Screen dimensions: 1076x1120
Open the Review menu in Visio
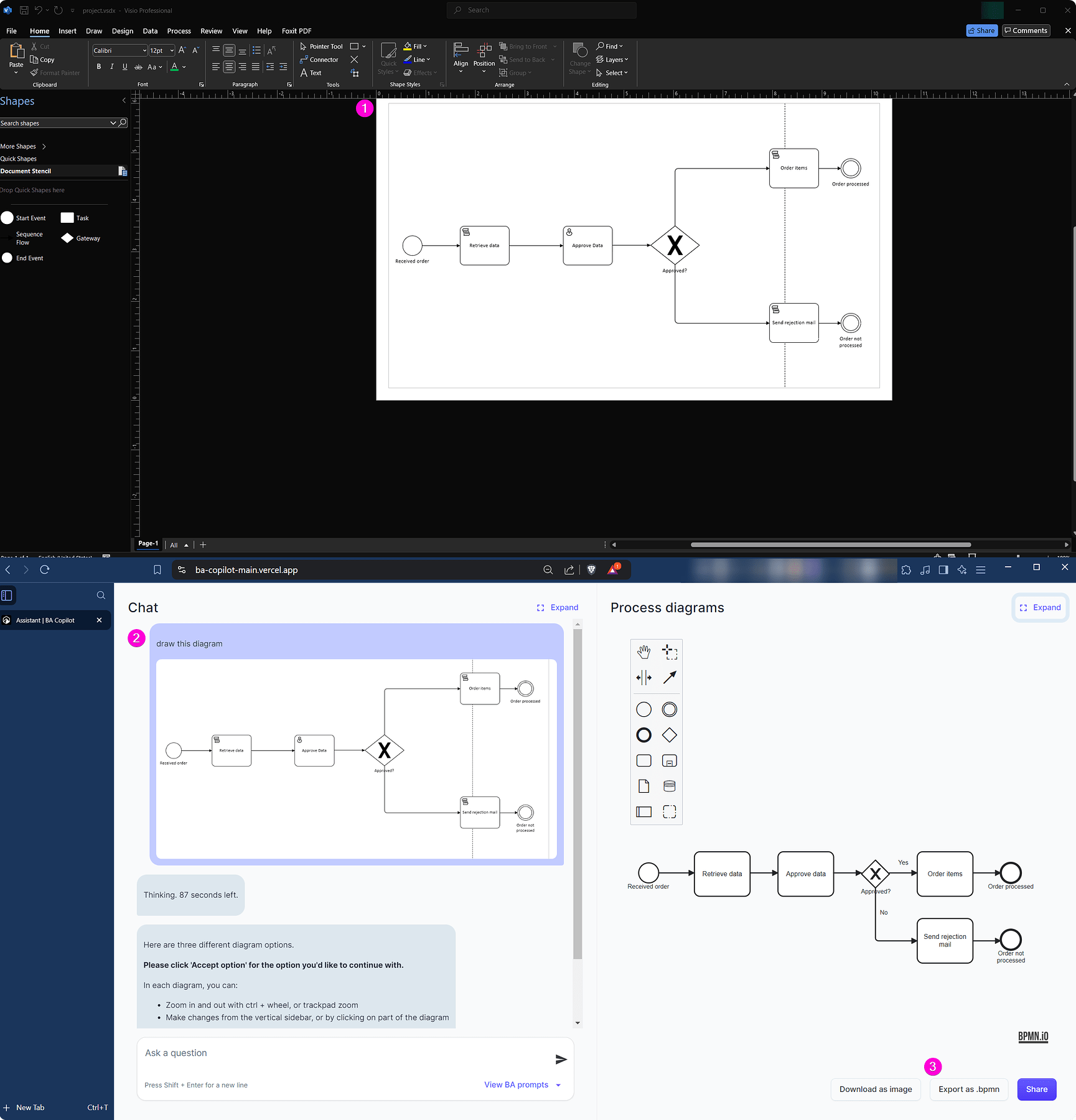point(211,30)
